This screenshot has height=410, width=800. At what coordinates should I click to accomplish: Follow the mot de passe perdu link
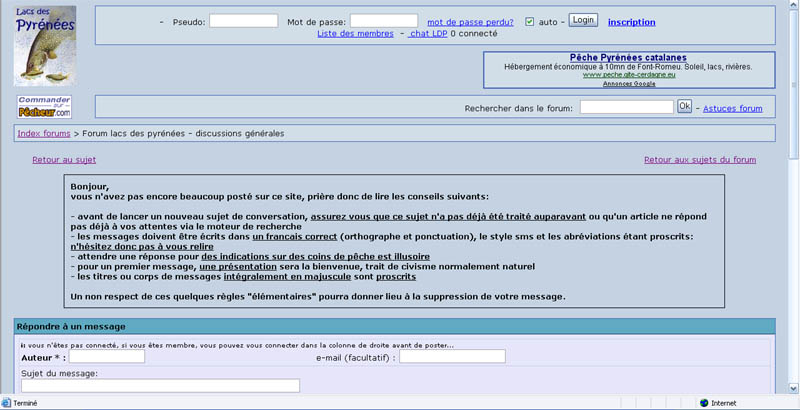point(470,21)
